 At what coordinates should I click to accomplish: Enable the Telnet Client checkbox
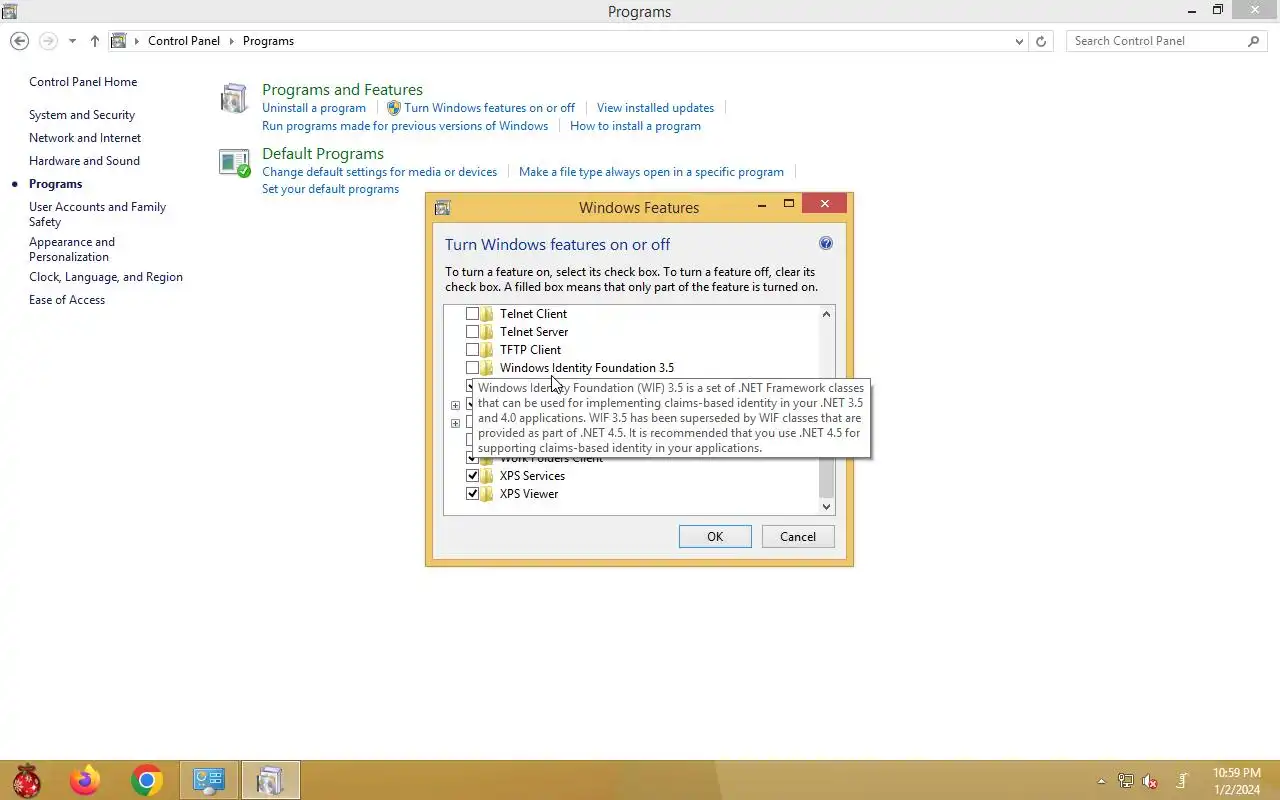pyautogui.click(x=472, y=314)
